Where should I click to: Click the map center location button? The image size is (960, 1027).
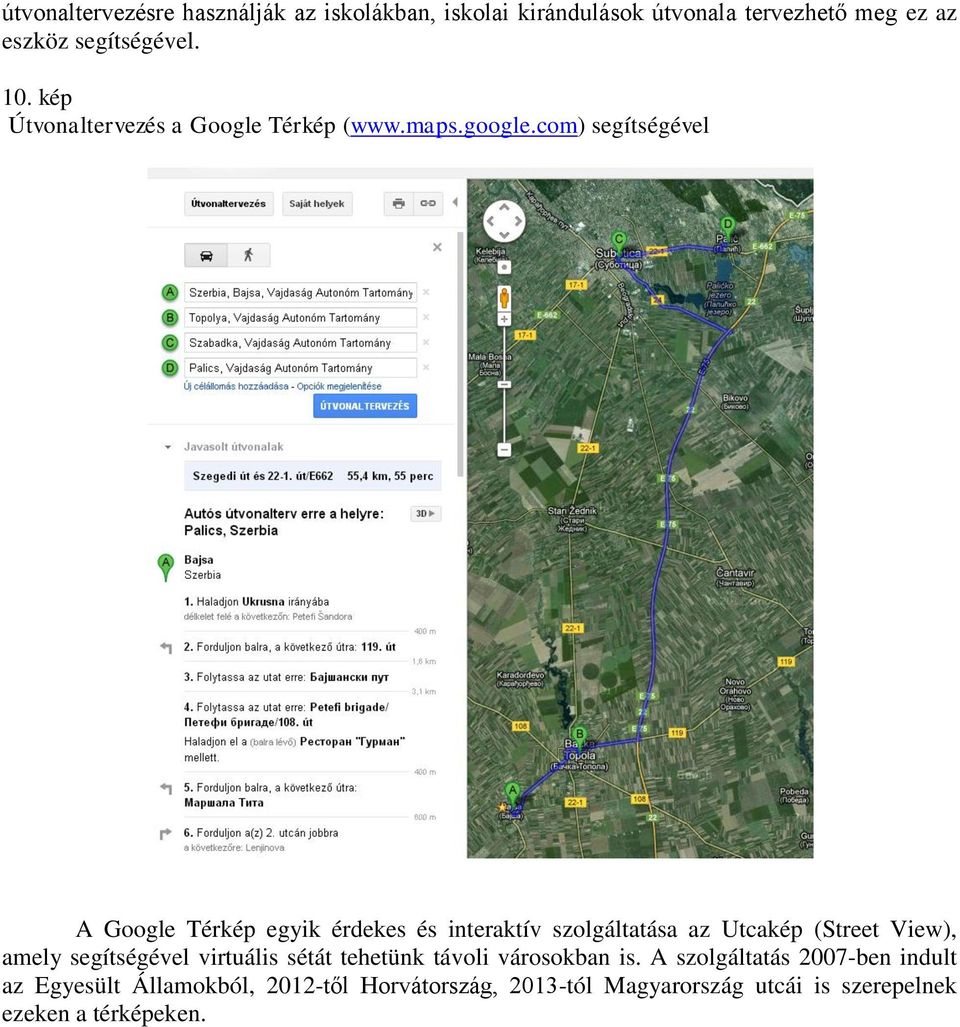point(504,267)
